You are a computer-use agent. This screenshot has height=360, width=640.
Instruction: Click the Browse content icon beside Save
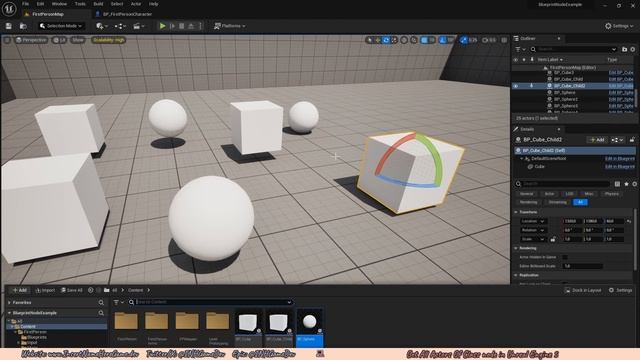[23, 26]
